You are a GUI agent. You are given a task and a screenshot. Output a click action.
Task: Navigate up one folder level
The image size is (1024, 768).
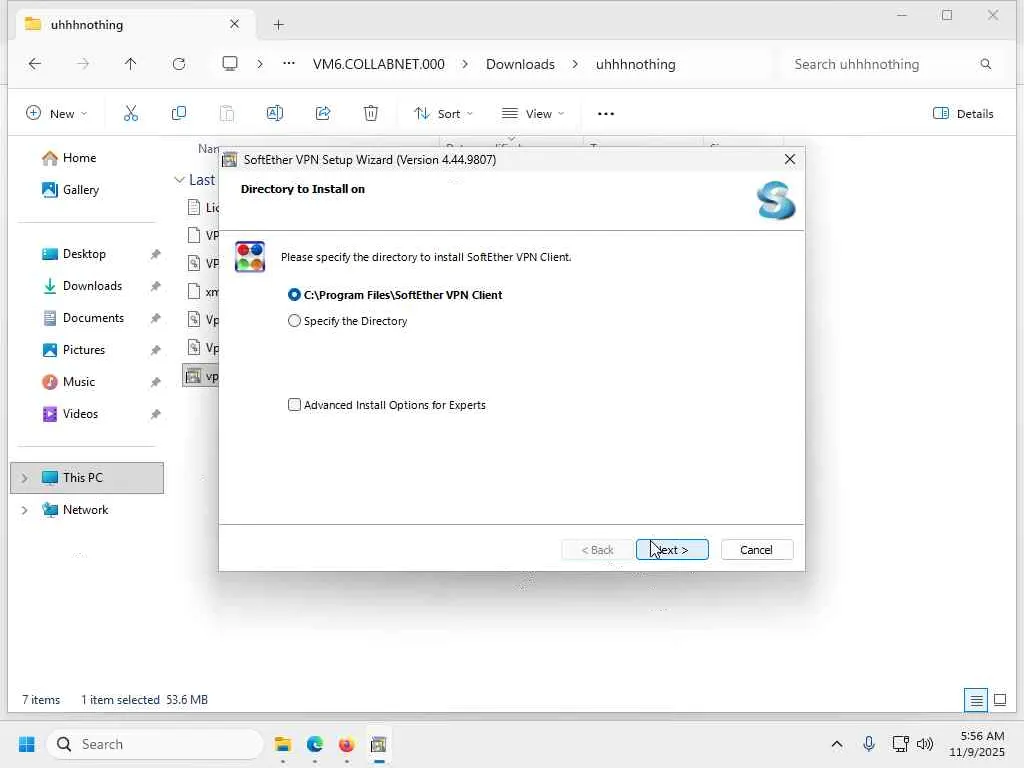(131, 64)
